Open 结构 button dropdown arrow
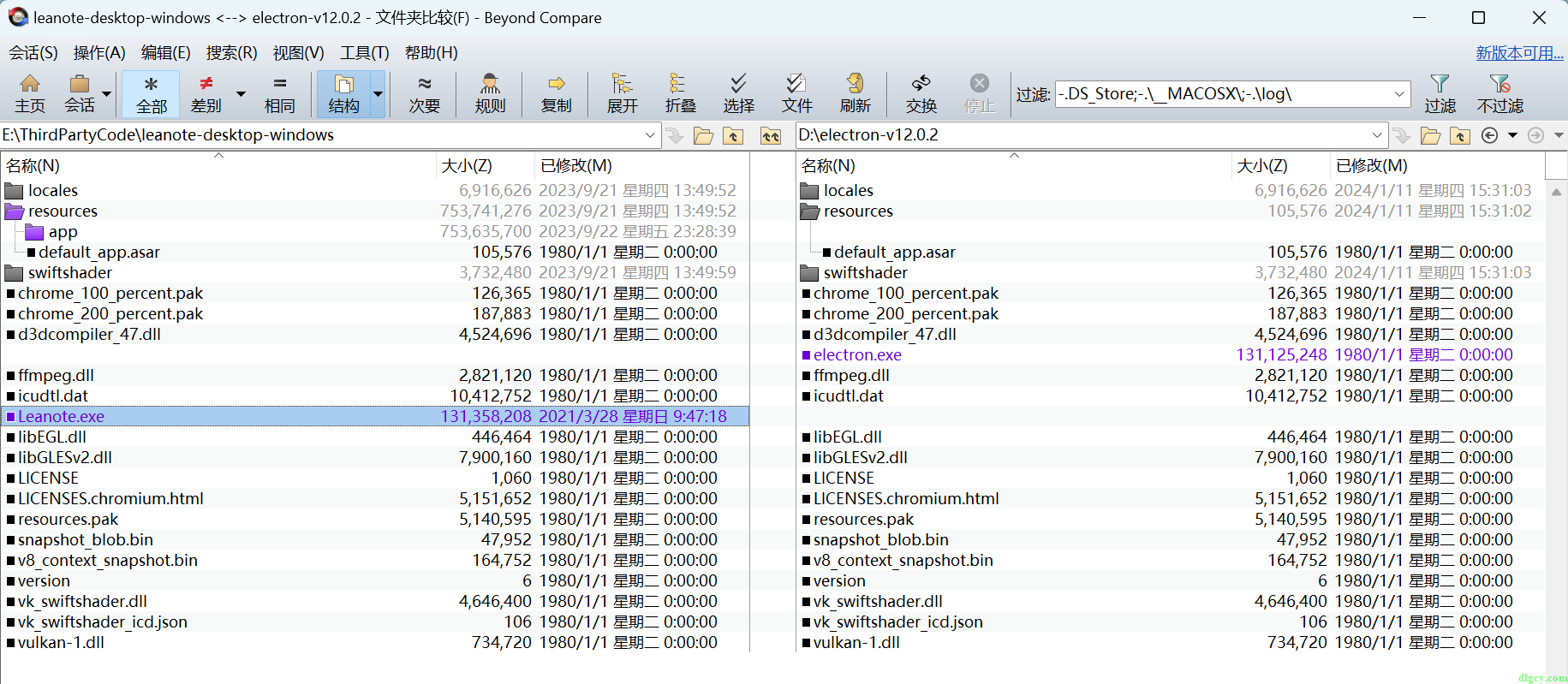The image size is (1568, 684). (x=378, y=94)
